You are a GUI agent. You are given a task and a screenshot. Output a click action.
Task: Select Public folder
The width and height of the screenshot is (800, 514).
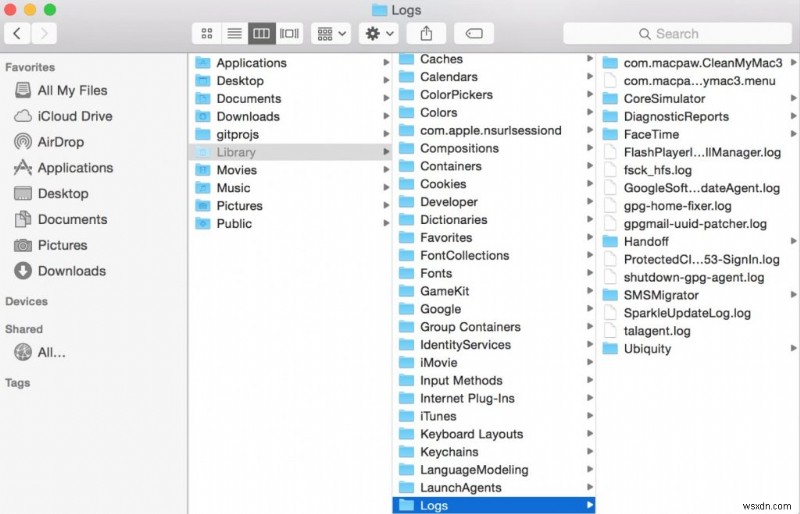pos(291,224)
